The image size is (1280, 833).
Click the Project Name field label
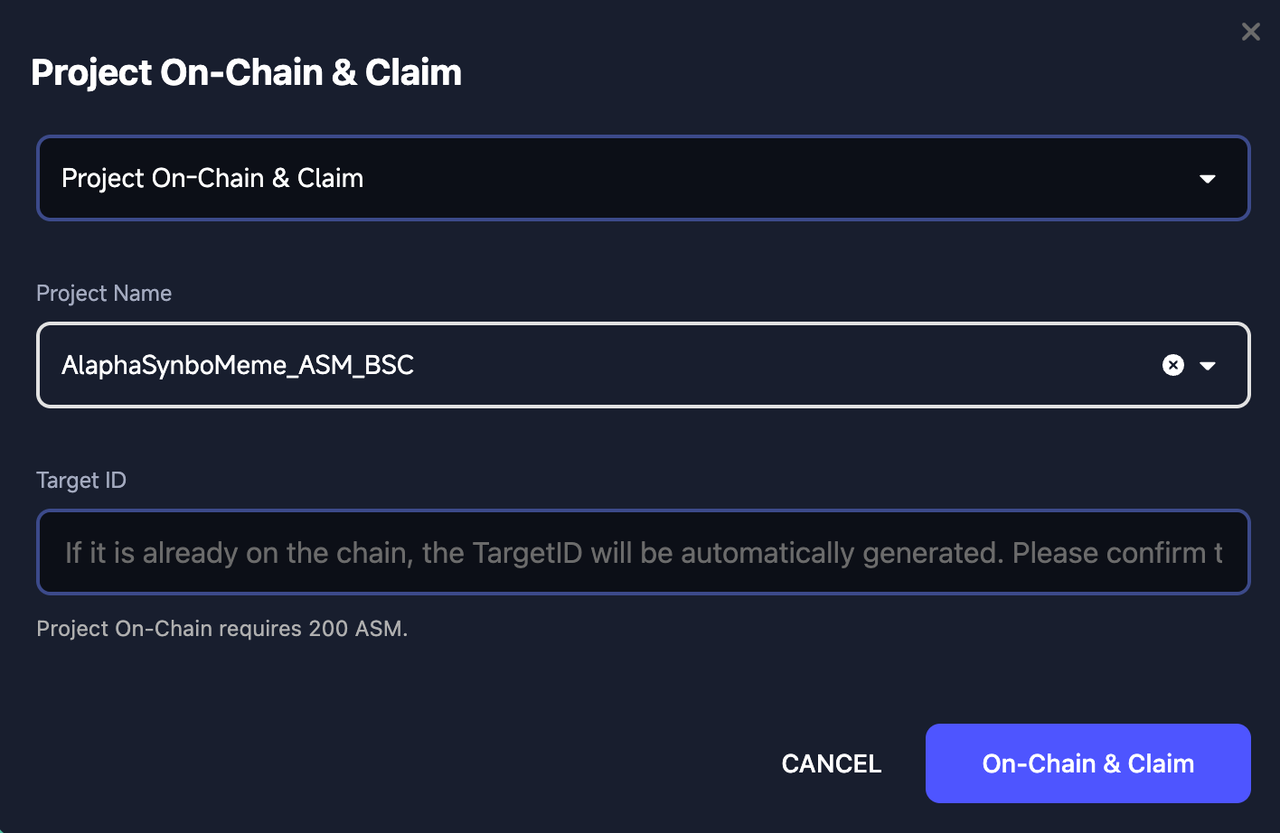click(x=104, y=293)
